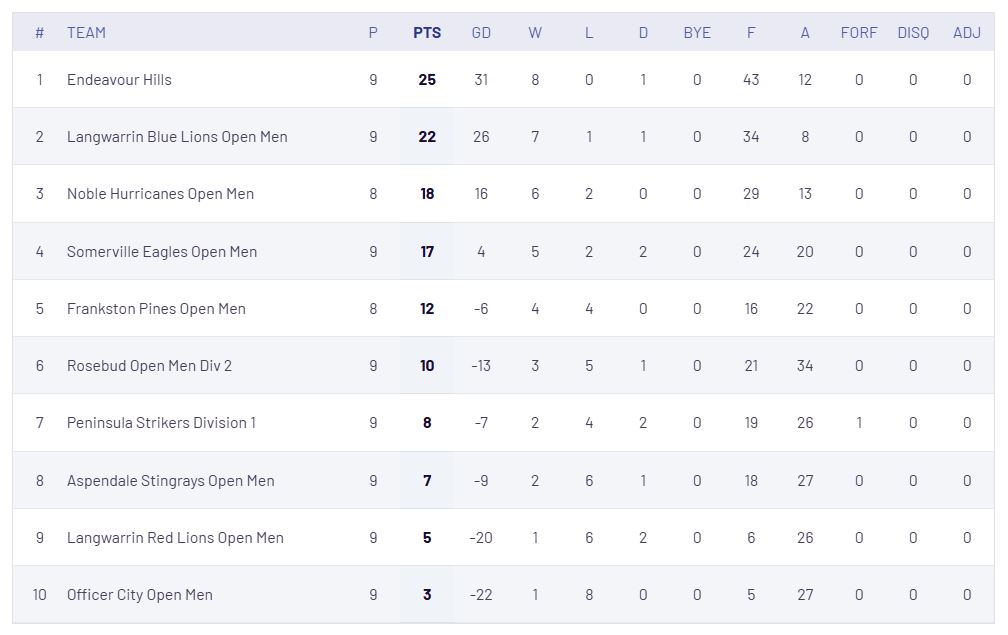Open Somerville Eagles Open Men
Viewport: 1008px width, 635px height.
162,251
